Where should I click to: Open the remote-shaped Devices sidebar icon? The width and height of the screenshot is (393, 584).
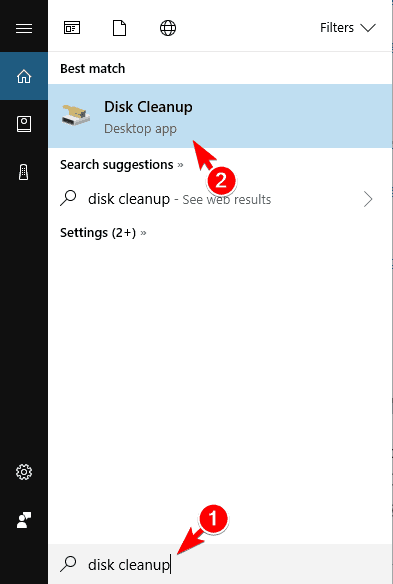click(x=23, y=172)
